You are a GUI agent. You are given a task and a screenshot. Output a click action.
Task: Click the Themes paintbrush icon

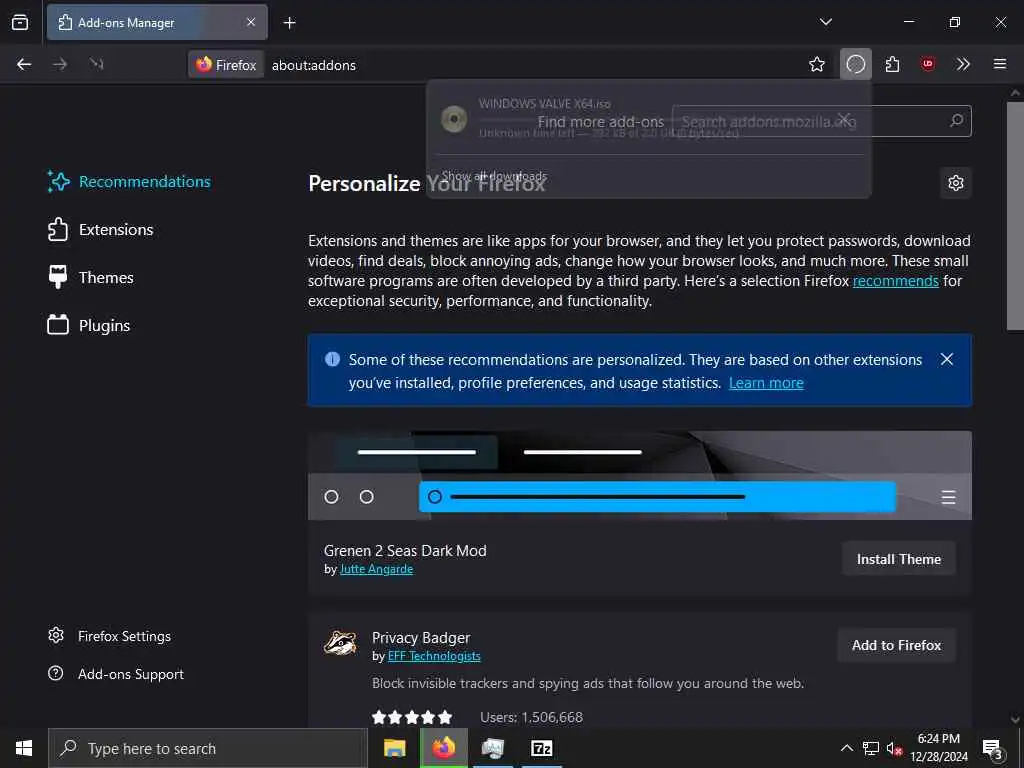point(58,277)
